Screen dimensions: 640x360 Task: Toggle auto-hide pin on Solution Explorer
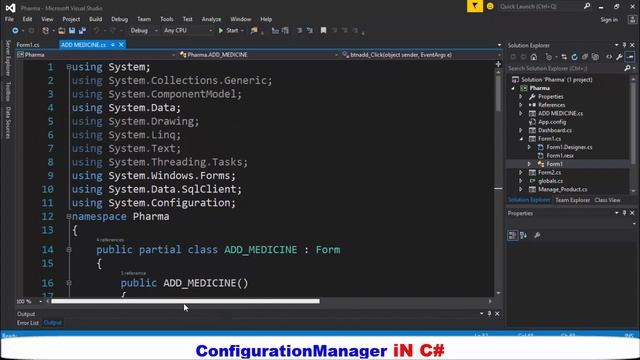(624, 45)
